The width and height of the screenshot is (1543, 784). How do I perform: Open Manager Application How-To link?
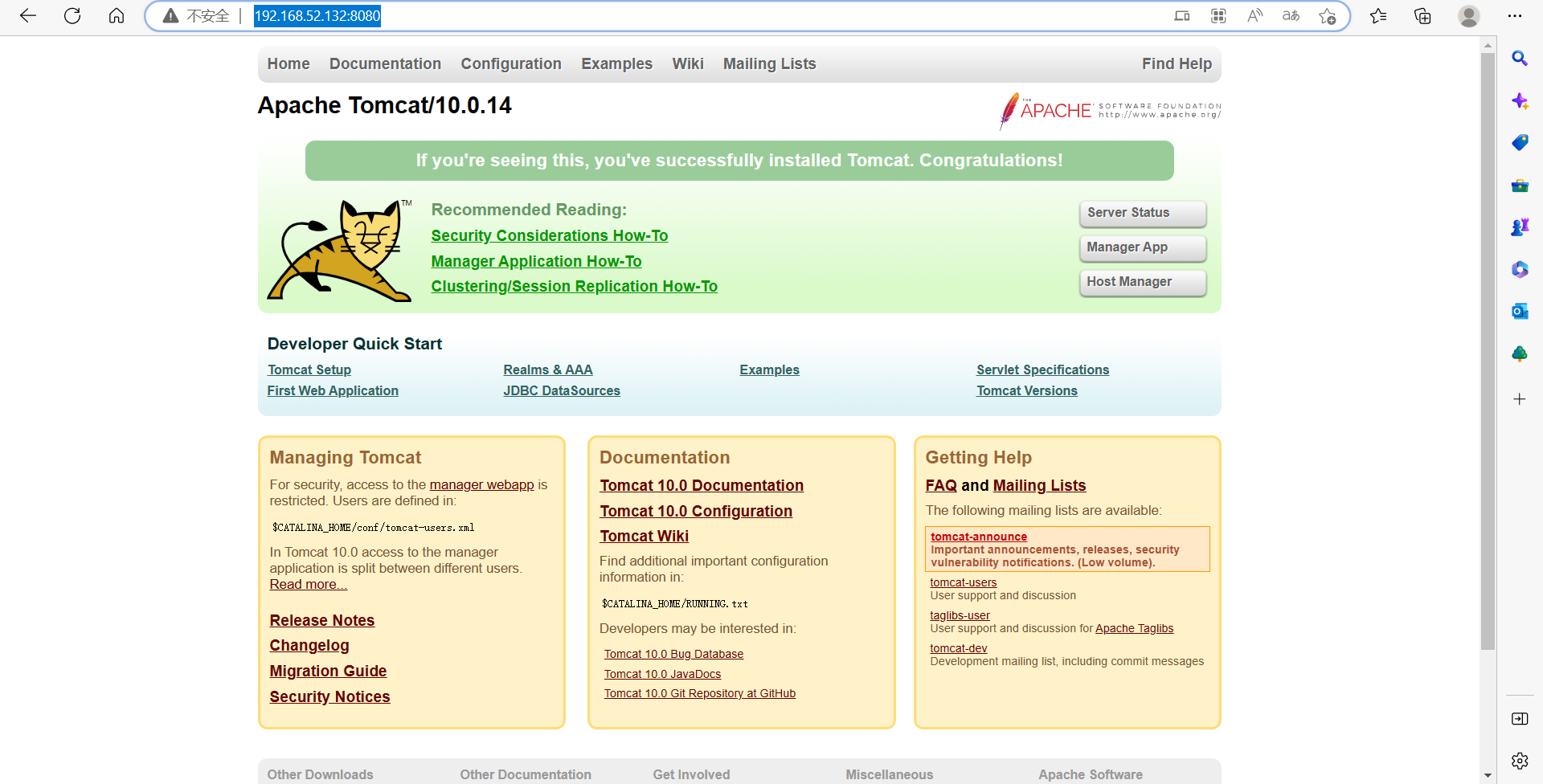coord(536,261)
